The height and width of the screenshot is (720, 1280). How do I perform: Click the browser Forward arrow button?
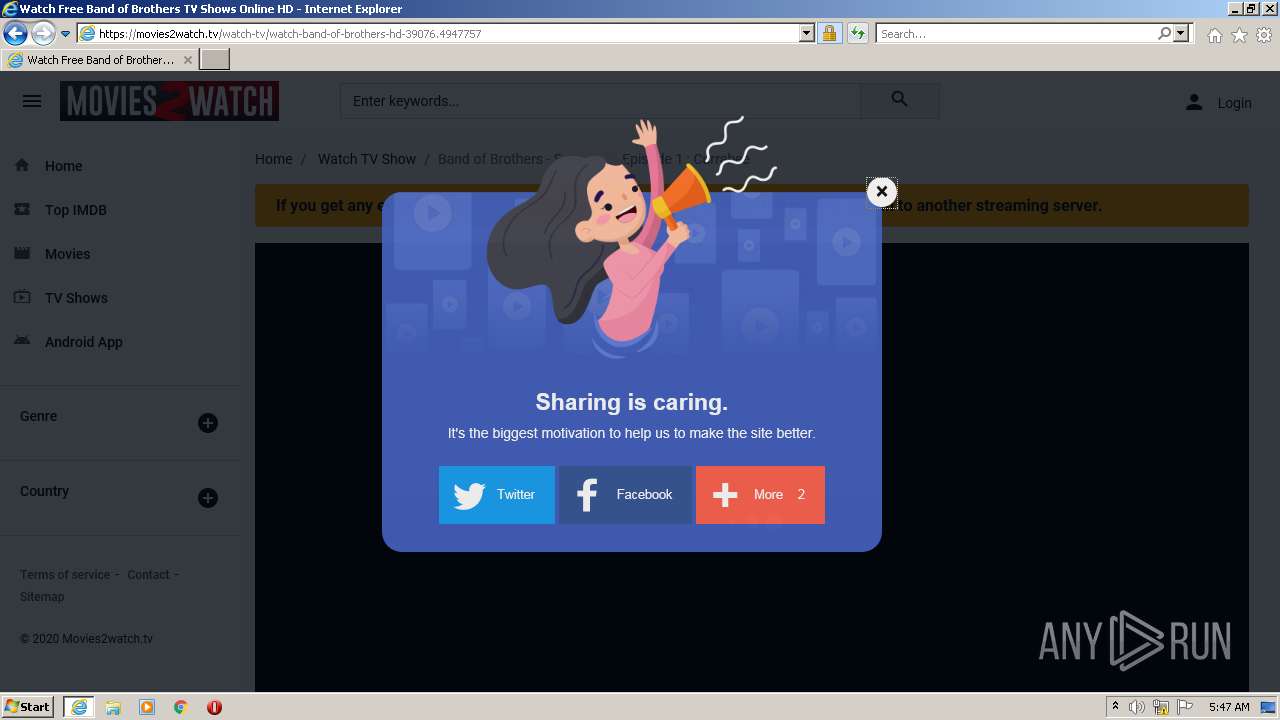point(42,33)
